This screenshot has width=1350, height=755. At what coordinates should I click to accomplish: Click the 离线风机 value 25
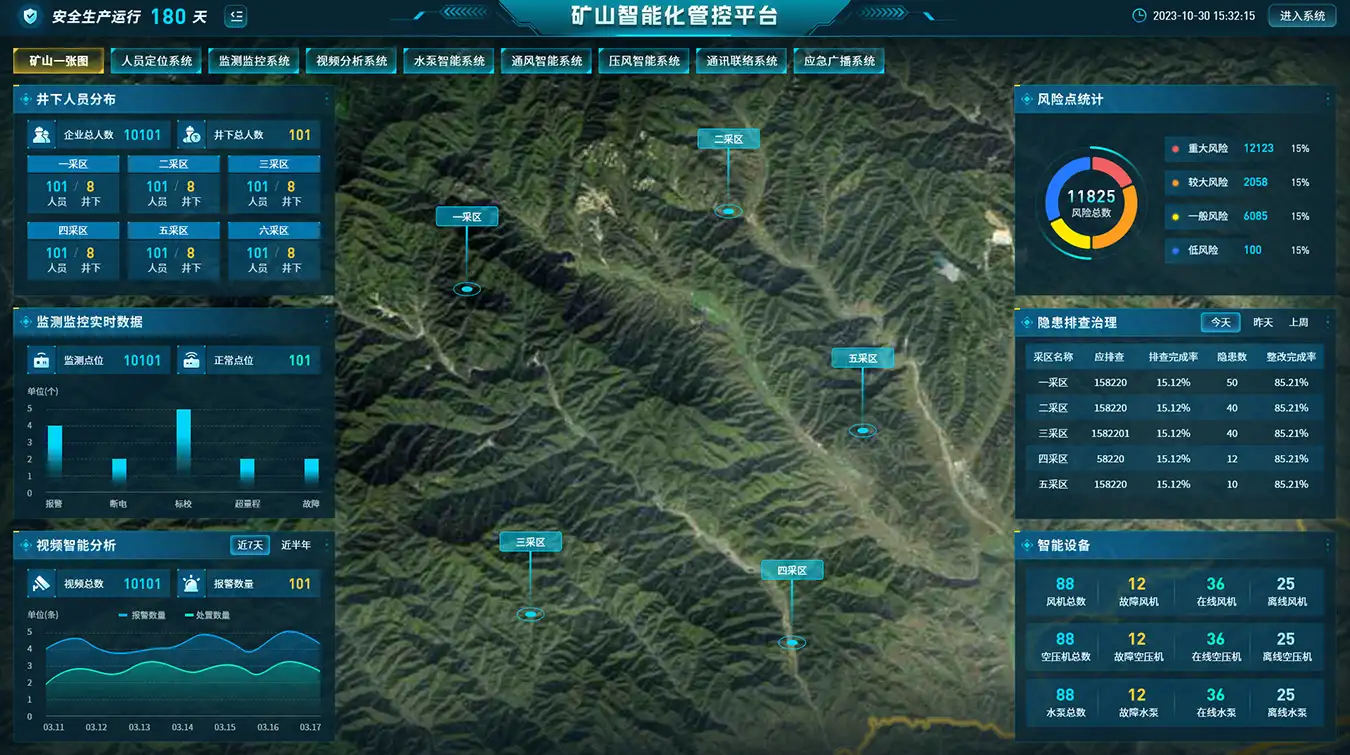coord(1286,584)
